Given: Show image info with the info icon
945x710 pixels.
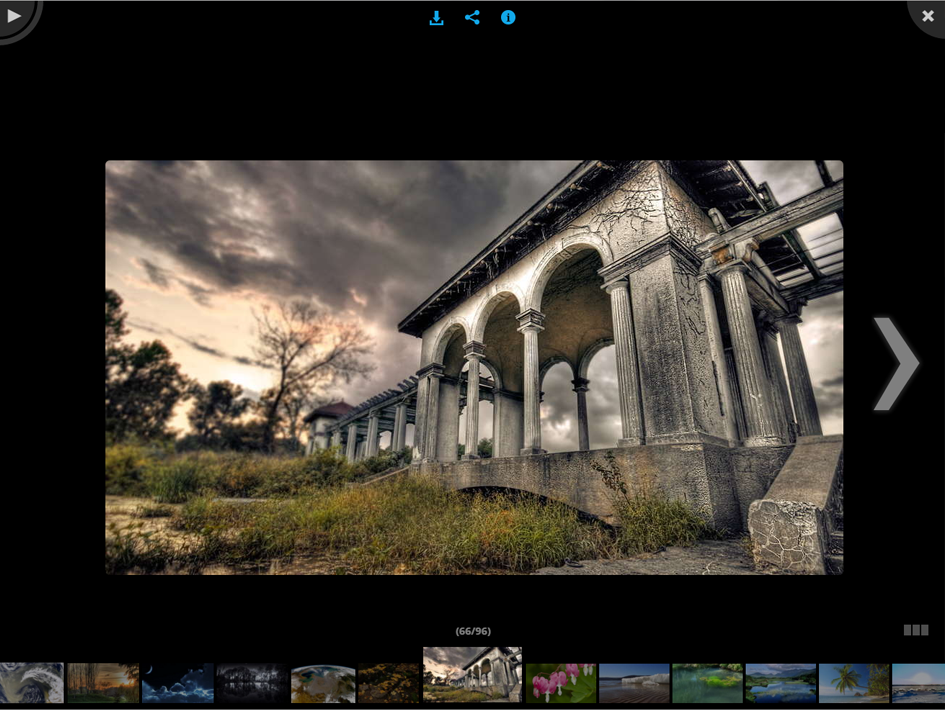Looking at the screenshot, I should coord(508,17).
